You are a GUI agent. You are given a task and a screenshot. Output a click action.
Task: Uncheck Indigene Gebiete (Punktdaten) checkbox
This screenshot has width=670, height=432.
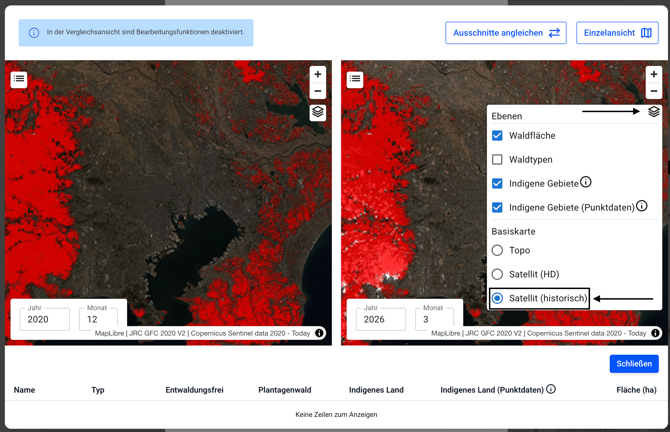[497, 208]
